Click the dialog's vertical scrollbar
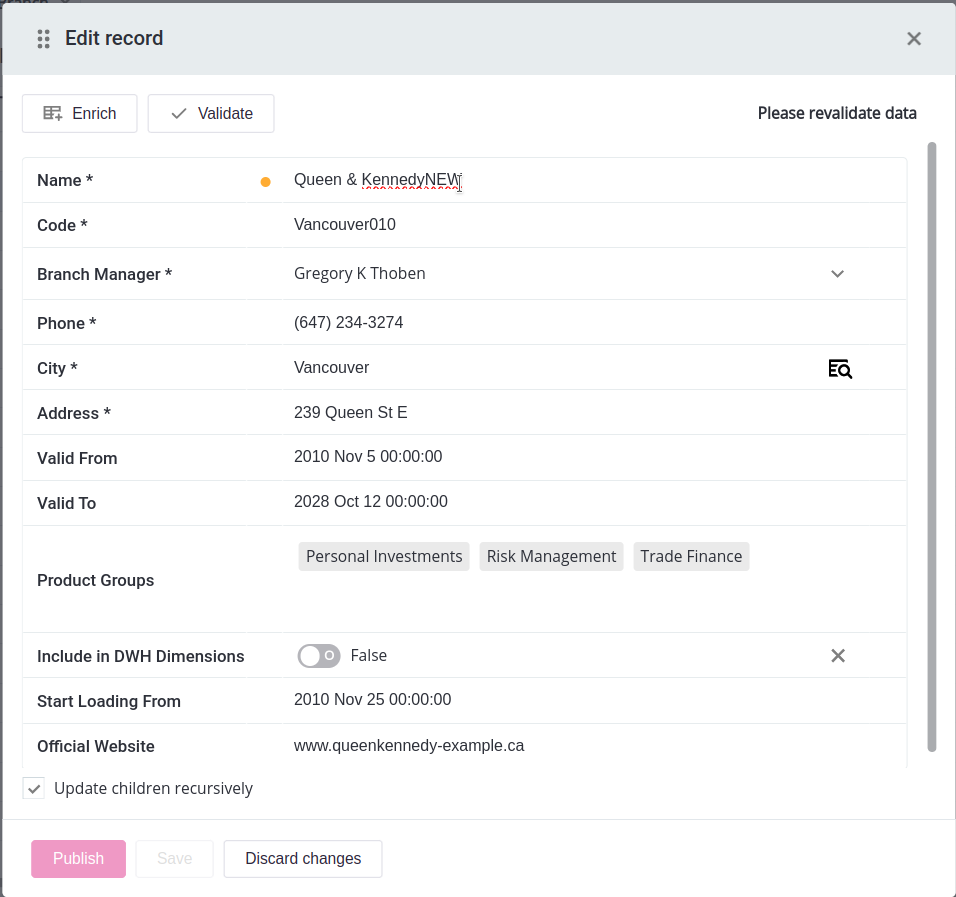 [x=932, y=445]
